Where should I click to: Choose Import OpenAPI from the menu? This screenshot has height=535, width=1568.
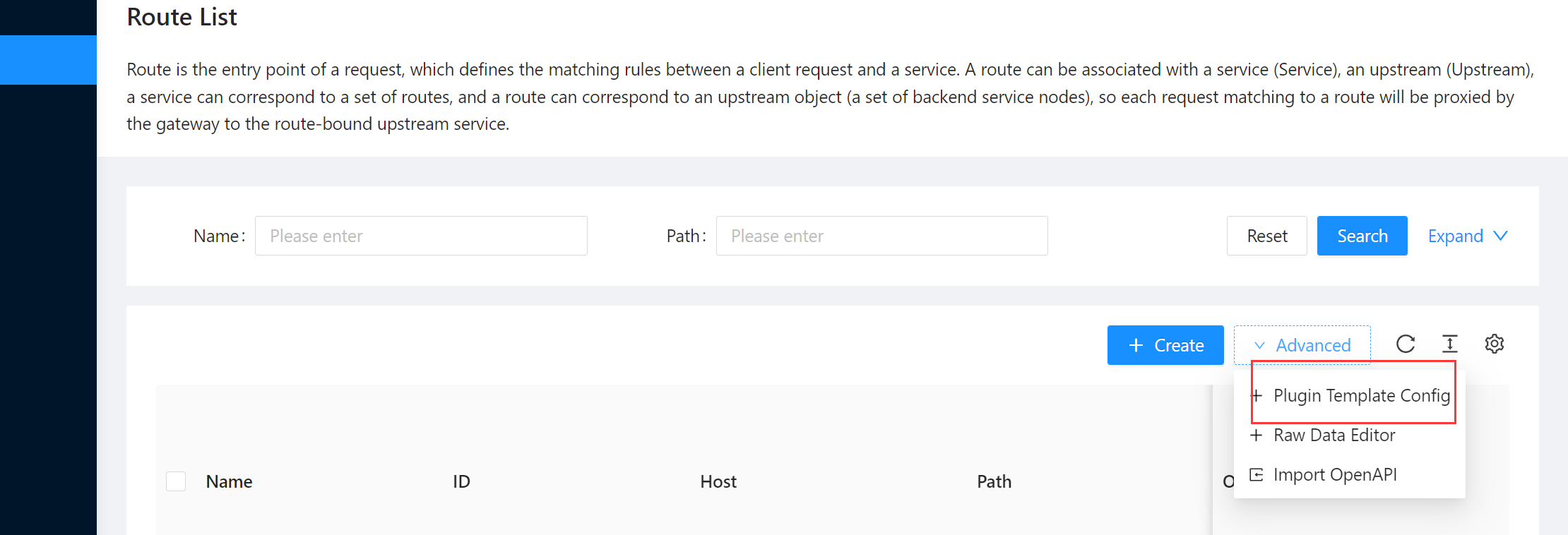click(x=1335, y=474)
